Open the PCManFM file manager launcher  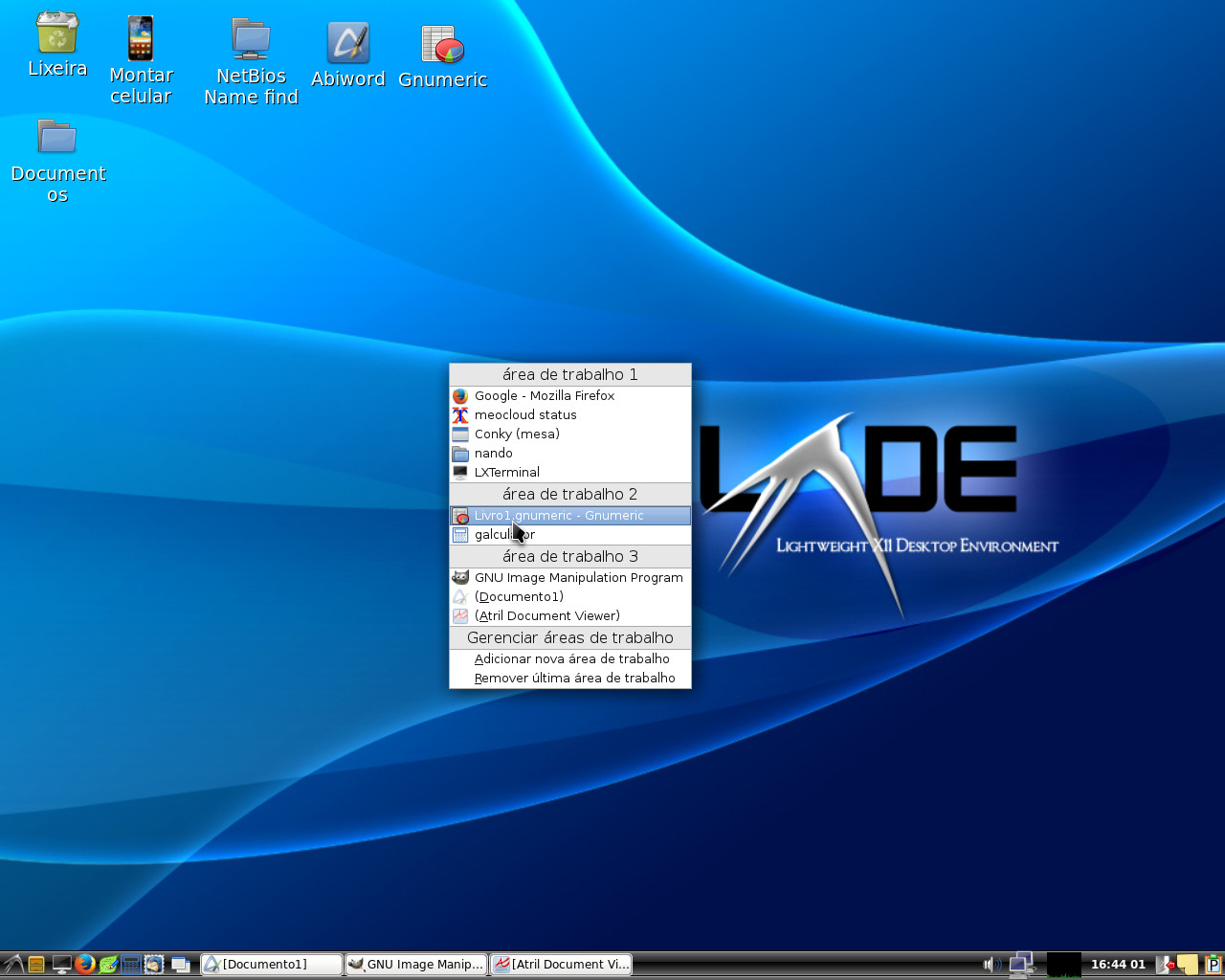[x=35, y=964]
